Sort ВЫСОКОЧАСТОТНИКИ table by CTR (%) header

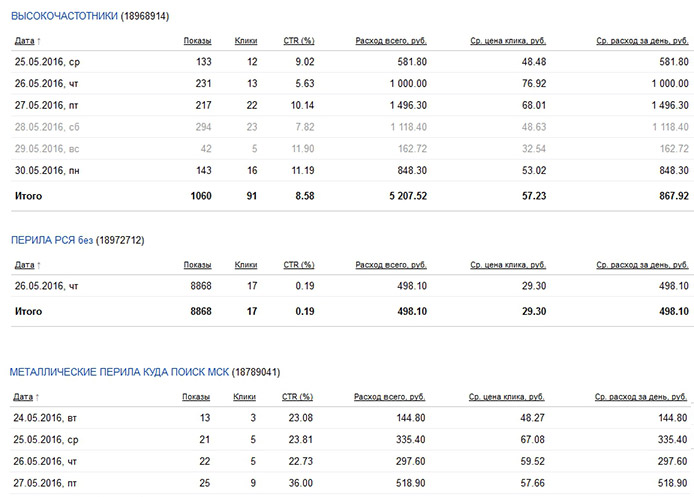(299, 41)
